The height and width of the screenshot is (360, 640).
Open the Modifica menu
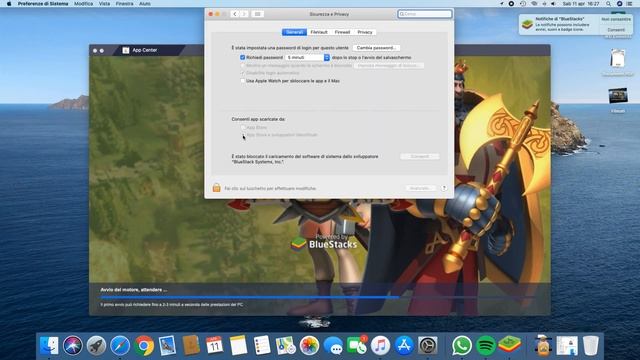(84, 4)
